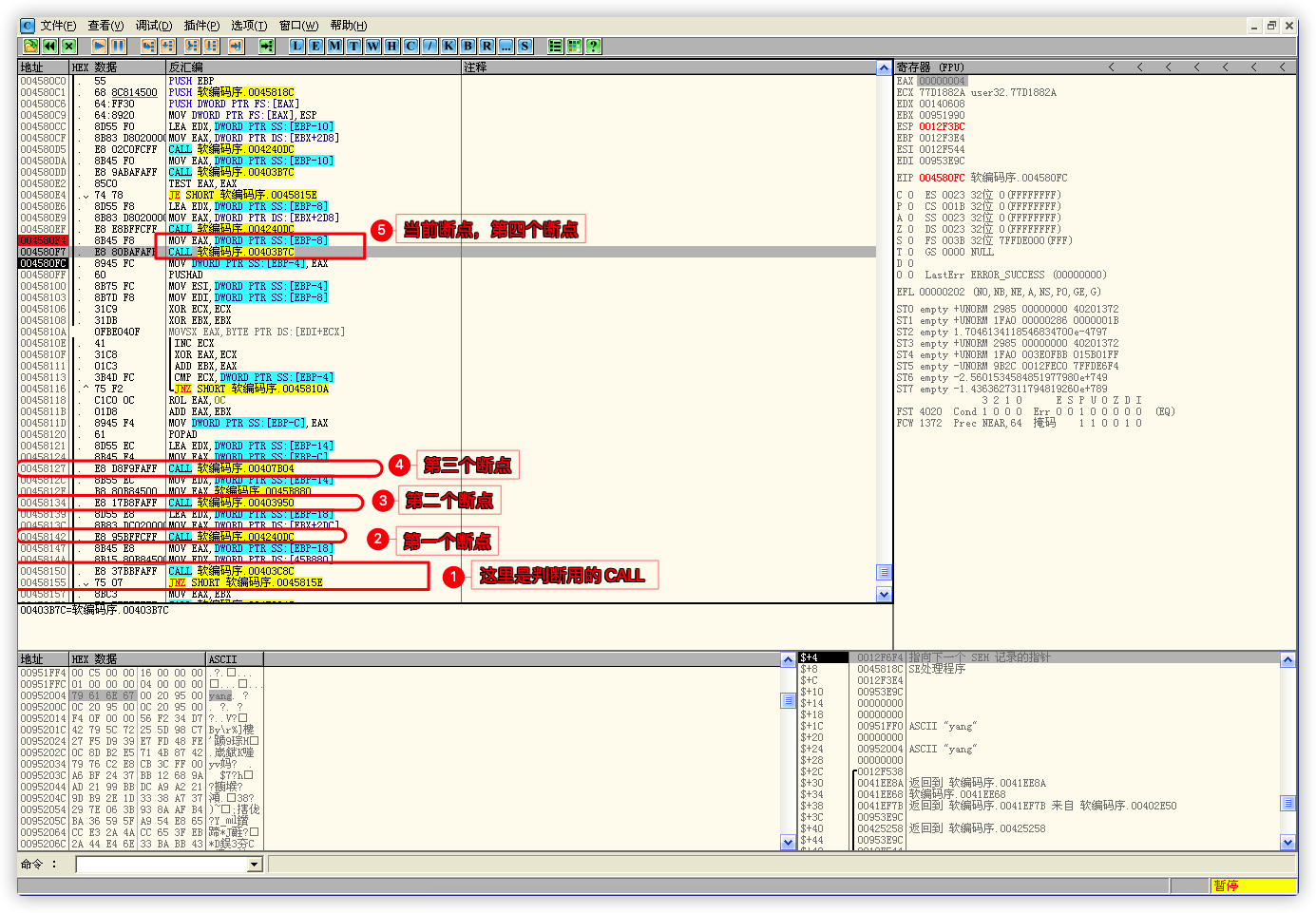Open the Breakpoints window (B icon)

[x=468, y=46]
